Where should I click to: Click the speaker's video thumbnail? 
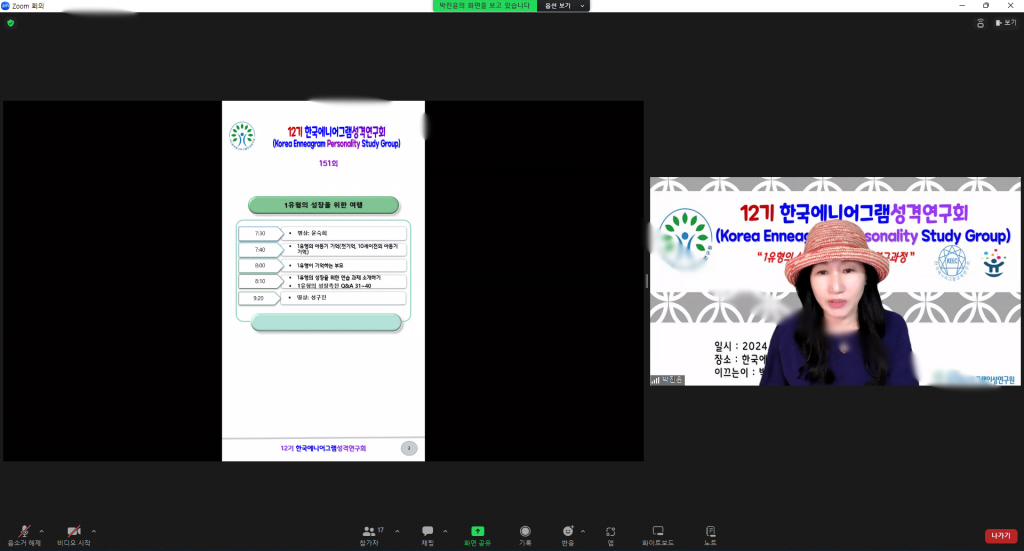pos(835,281)
